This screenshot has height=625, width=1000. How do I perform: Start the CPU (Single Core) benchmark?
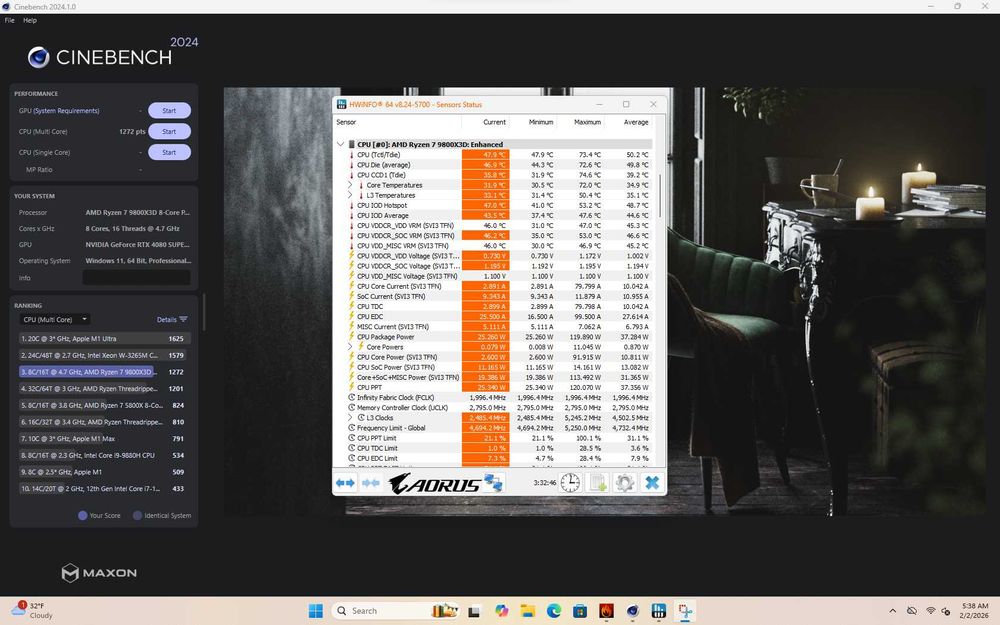[169, 152]
